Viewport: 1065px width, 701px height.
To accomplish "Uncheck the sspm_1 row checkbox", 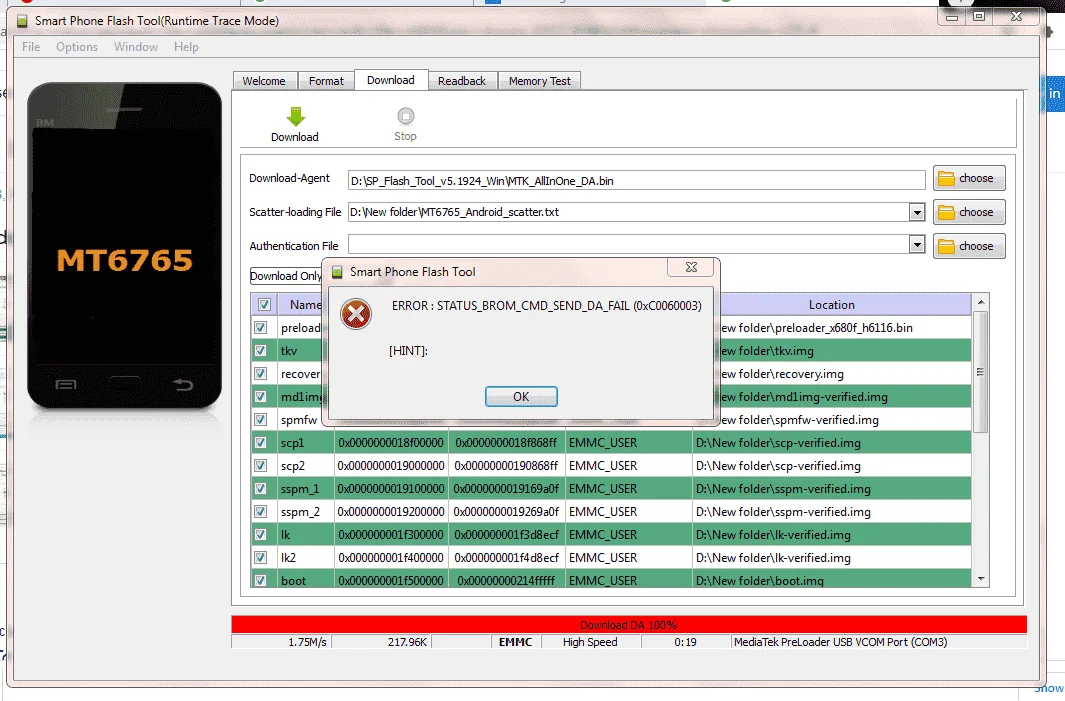I will pyautogui.click(x=260, y=489).
